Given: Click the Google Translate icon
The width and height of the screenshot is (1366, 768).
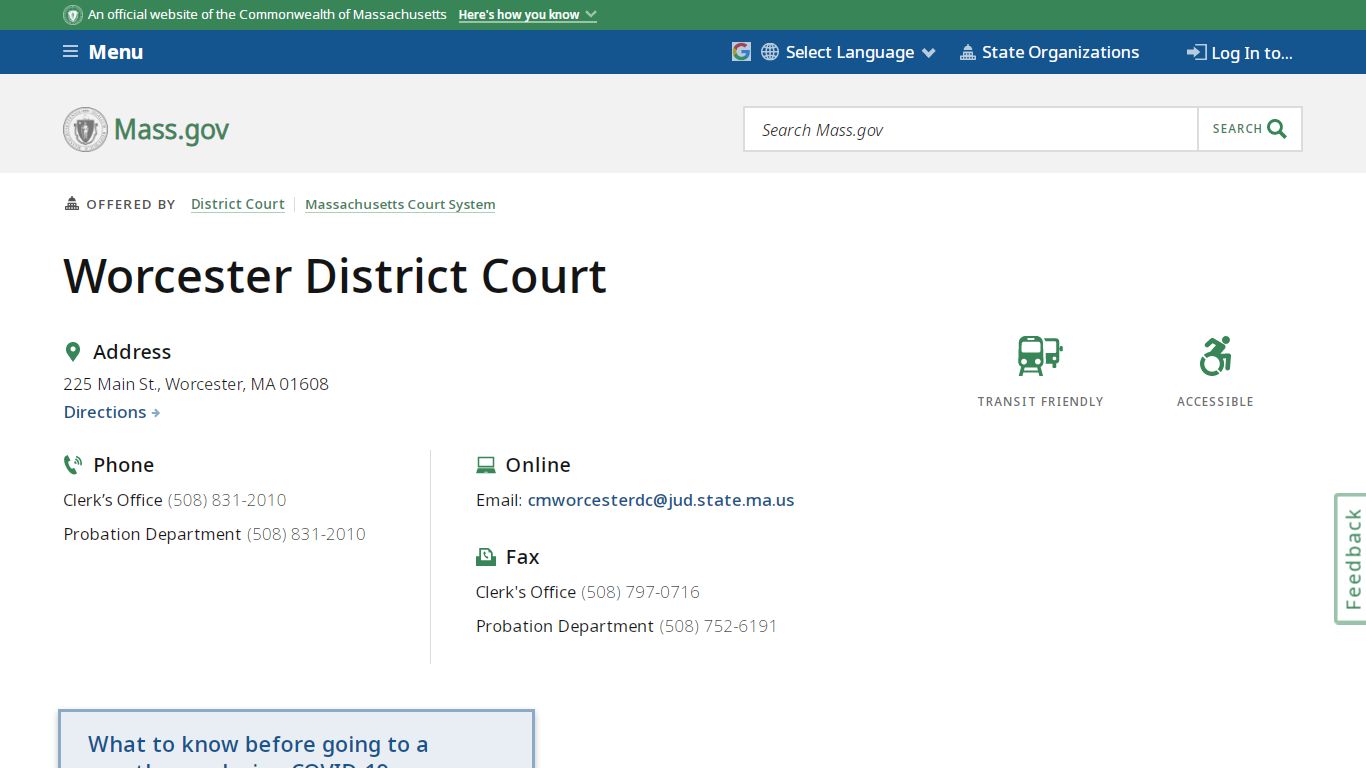Looking at the screenshot, I should coord(741,52).
